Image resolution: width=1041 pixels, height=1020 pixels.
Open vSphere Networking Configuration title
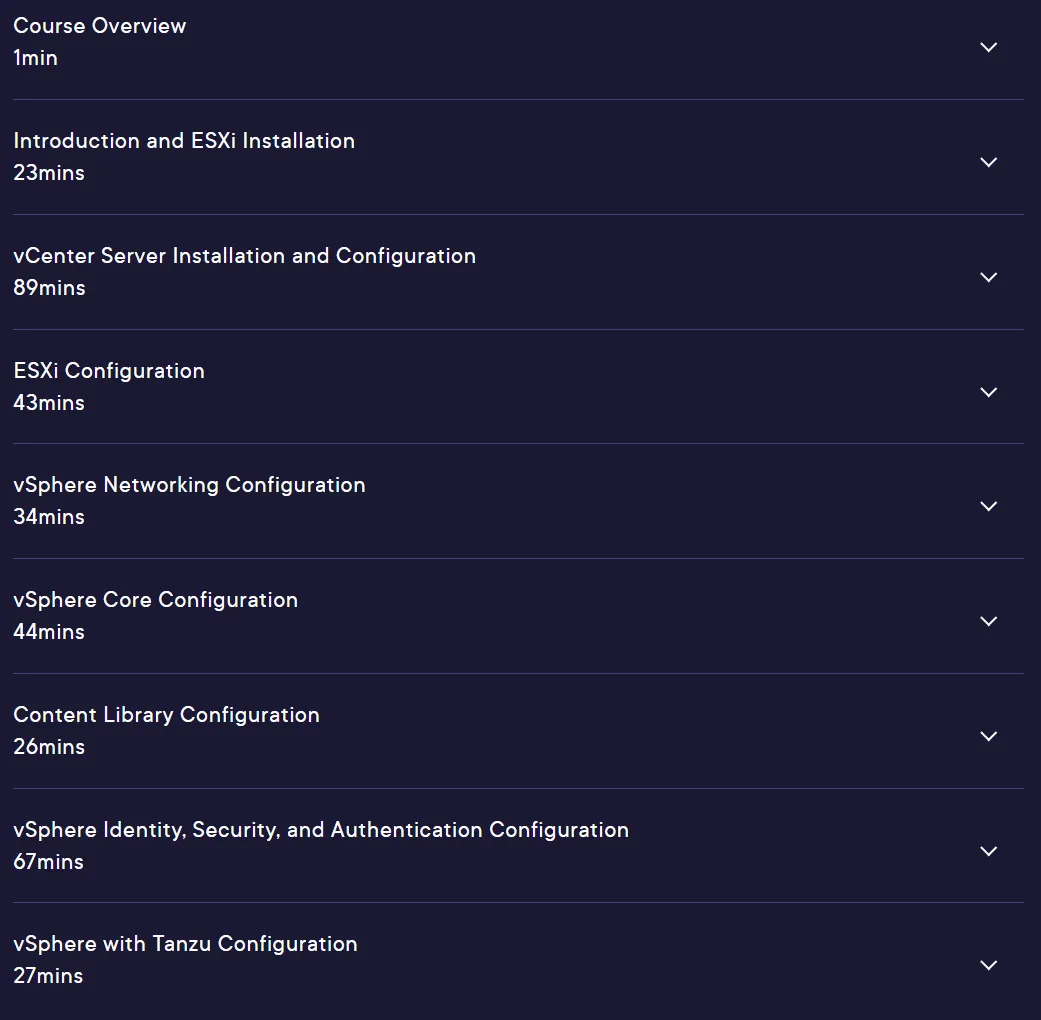[189, 485]
